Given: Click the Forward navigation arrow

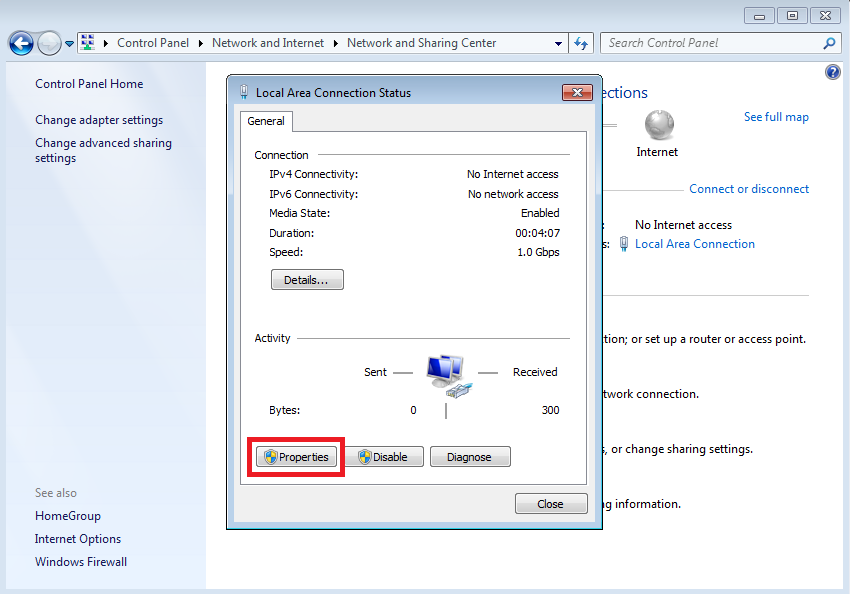Looking at the screenshot, I should pos(49,43).
